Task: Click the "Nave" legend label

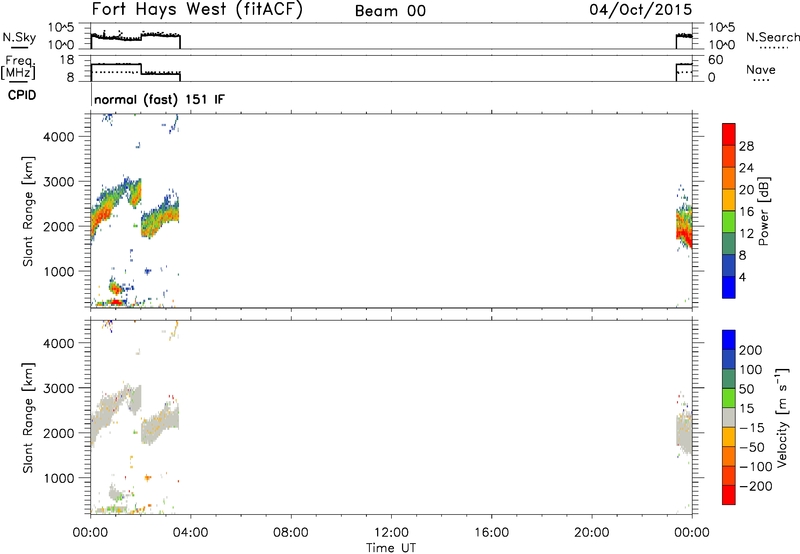Action: [761, 70]
